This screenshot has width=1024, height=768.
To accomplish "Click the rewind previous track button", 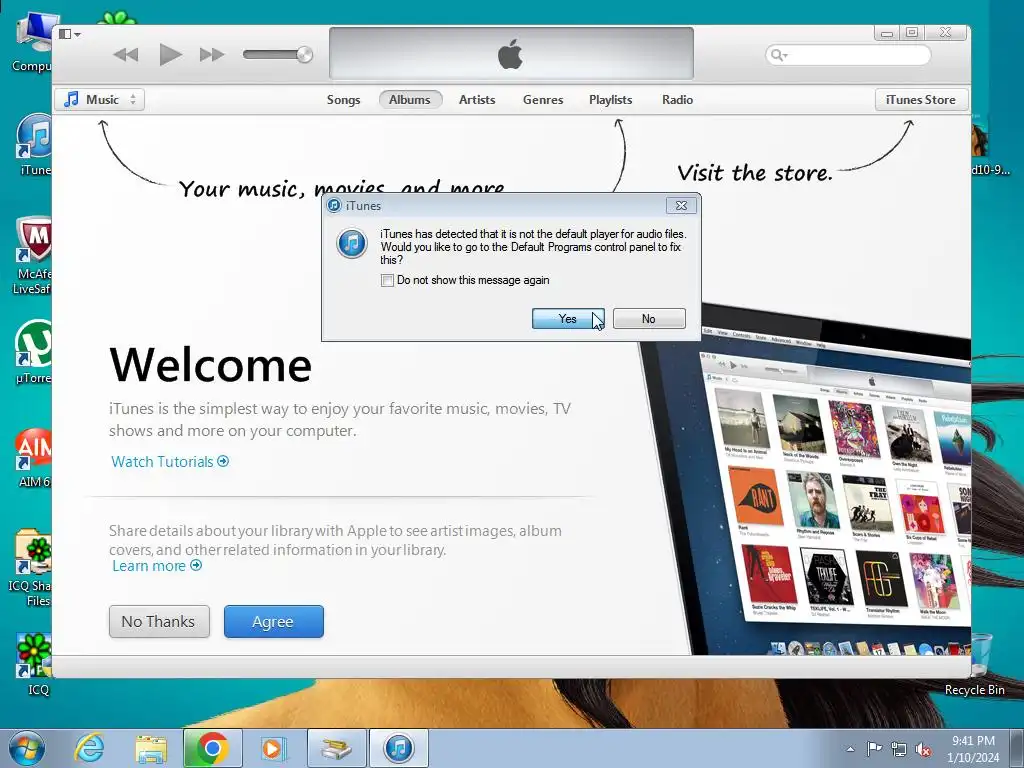I will [125, 55].
